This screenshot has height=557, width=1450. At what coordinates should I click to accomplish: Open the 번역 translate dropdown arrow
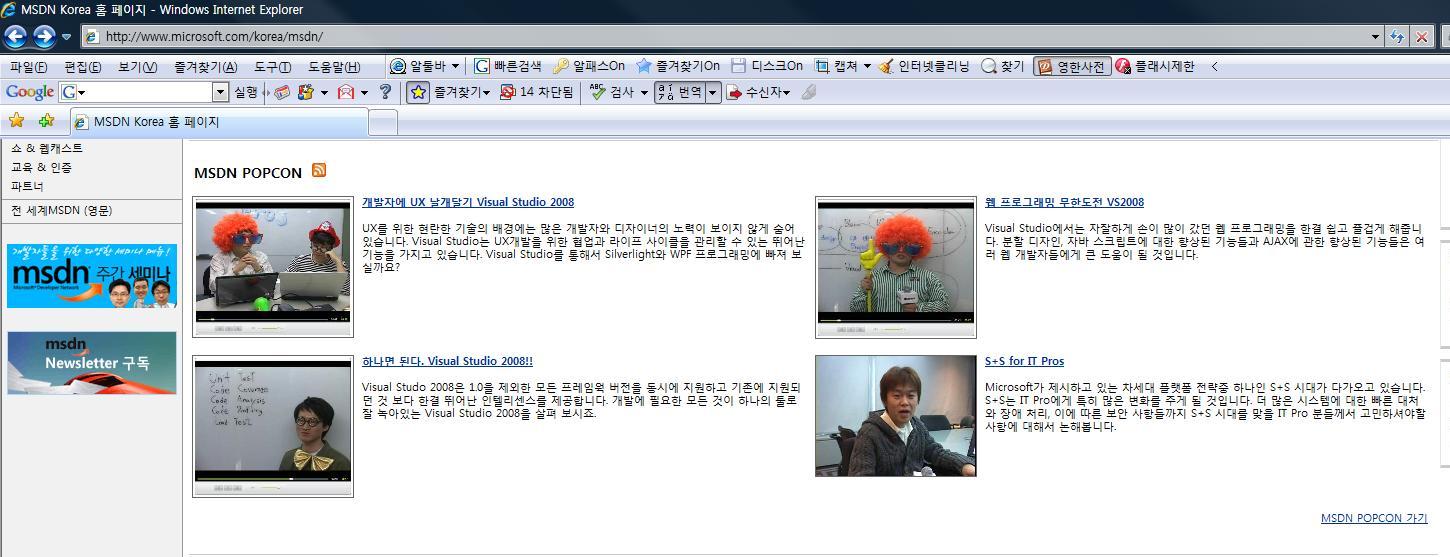click(x=713, y=92)
